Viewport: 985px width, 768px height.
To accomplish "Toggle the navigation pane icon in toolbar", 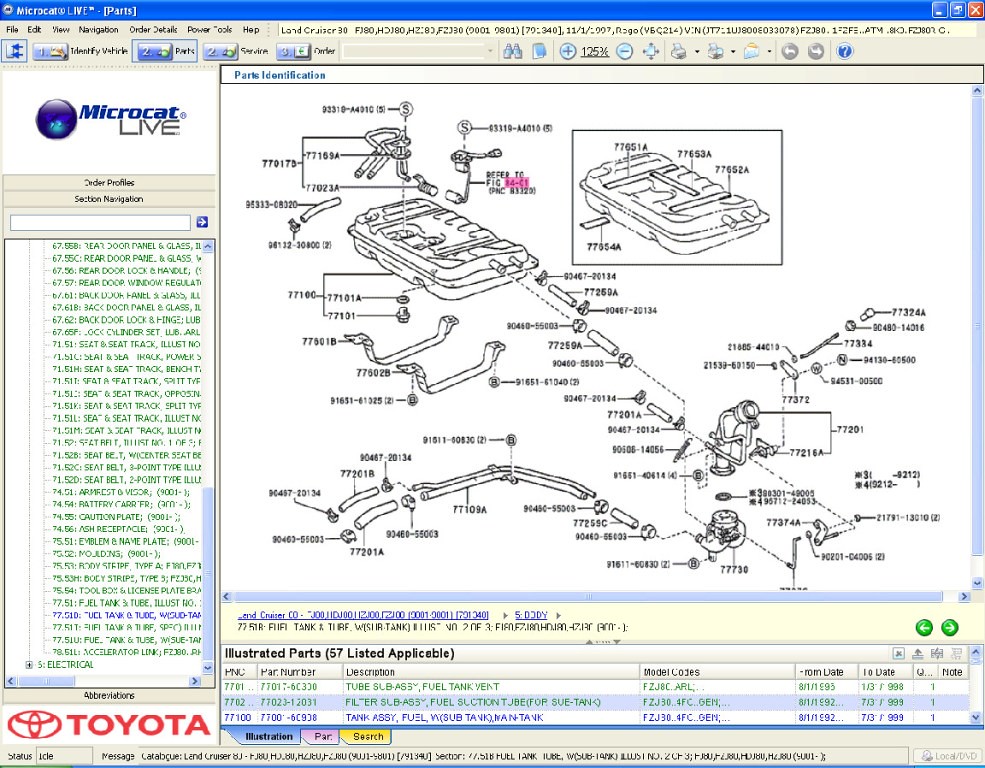I will click(x=14, y=51).
